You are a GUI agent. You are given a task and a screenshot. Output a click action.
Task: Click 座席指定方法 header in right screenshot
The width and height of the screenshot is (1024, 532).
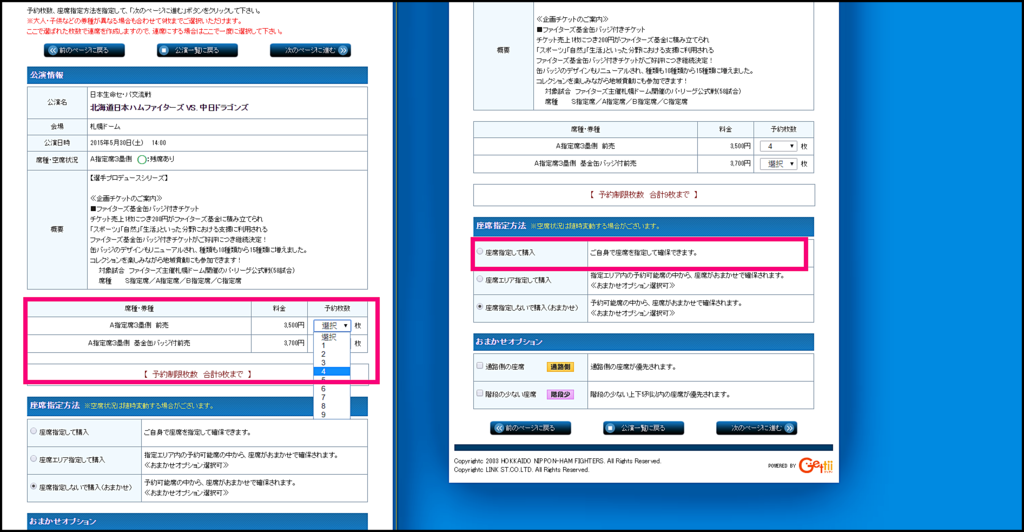click(643, 226)
